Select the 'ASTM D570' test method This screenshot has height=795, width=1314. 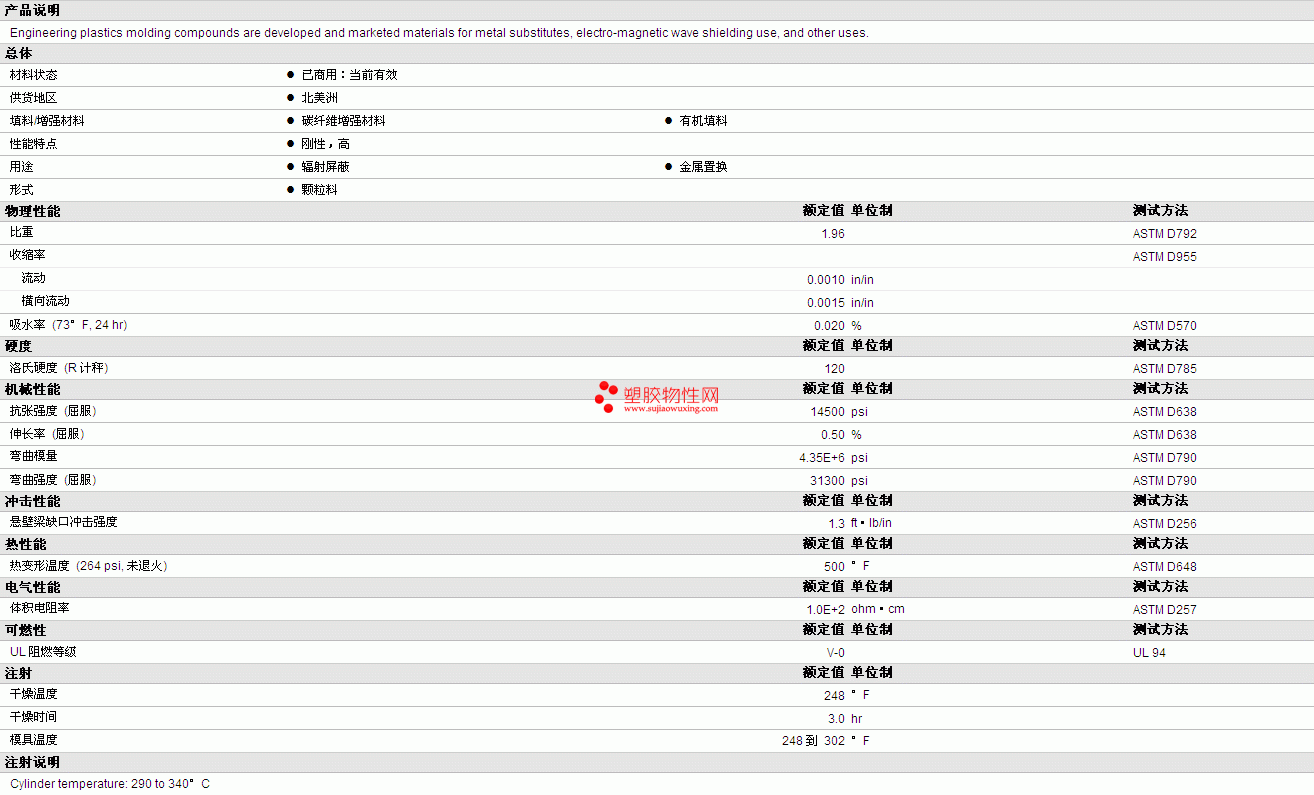(x=1164, y=326)
